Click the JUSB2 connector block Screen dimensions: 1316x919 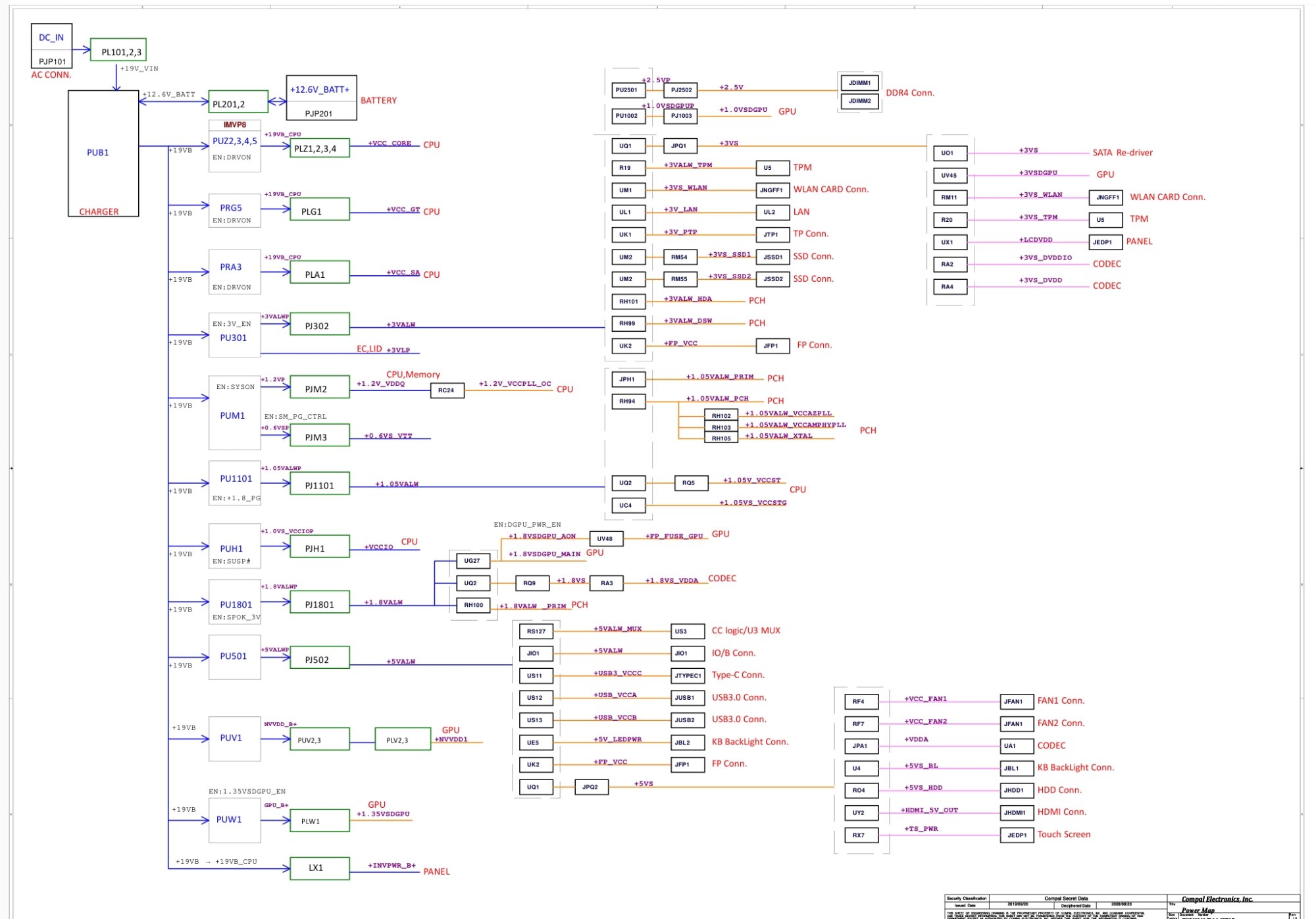click(x=688, y=720)
